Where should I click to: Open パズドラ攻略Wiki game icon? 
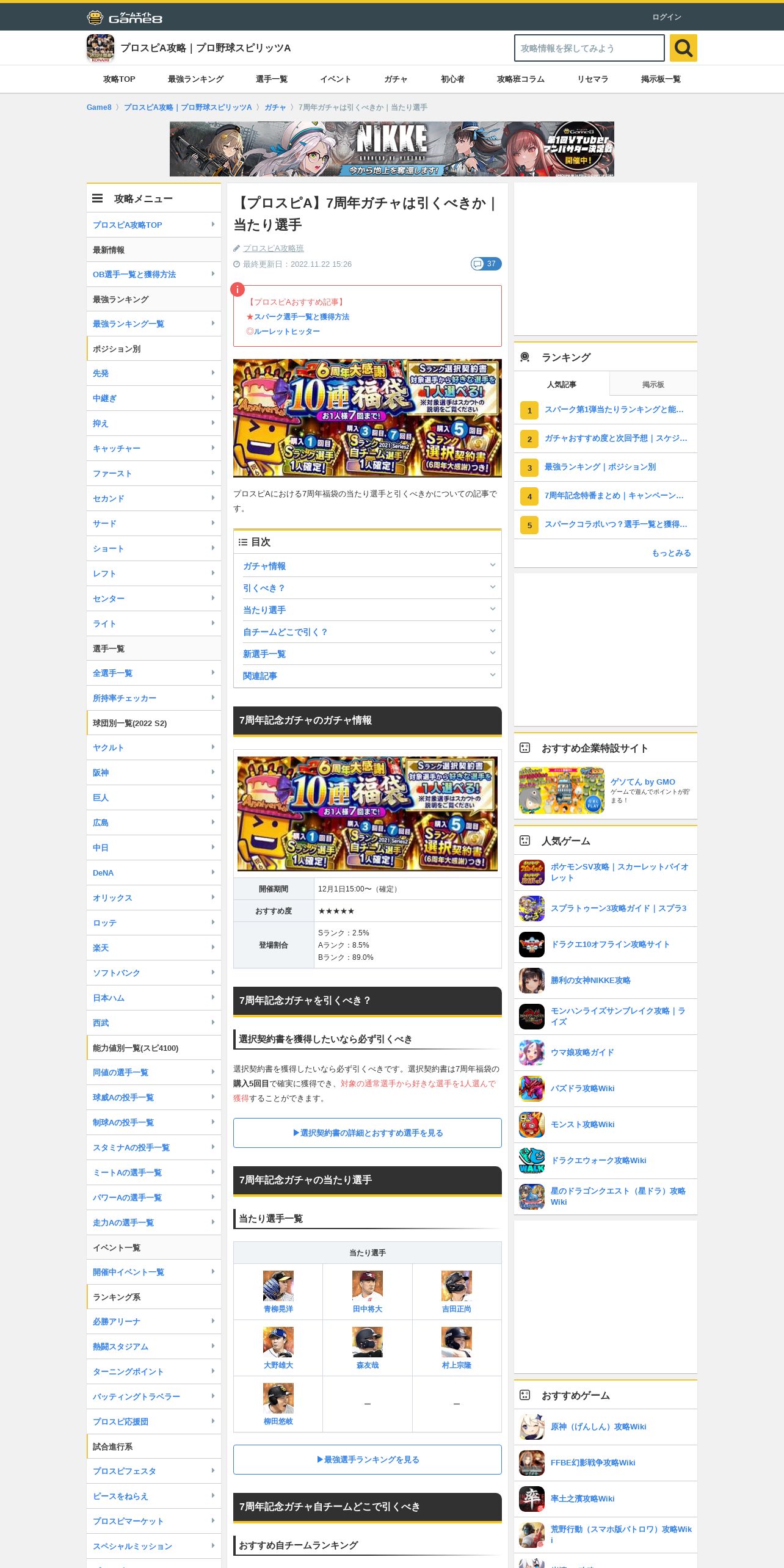532,1089
